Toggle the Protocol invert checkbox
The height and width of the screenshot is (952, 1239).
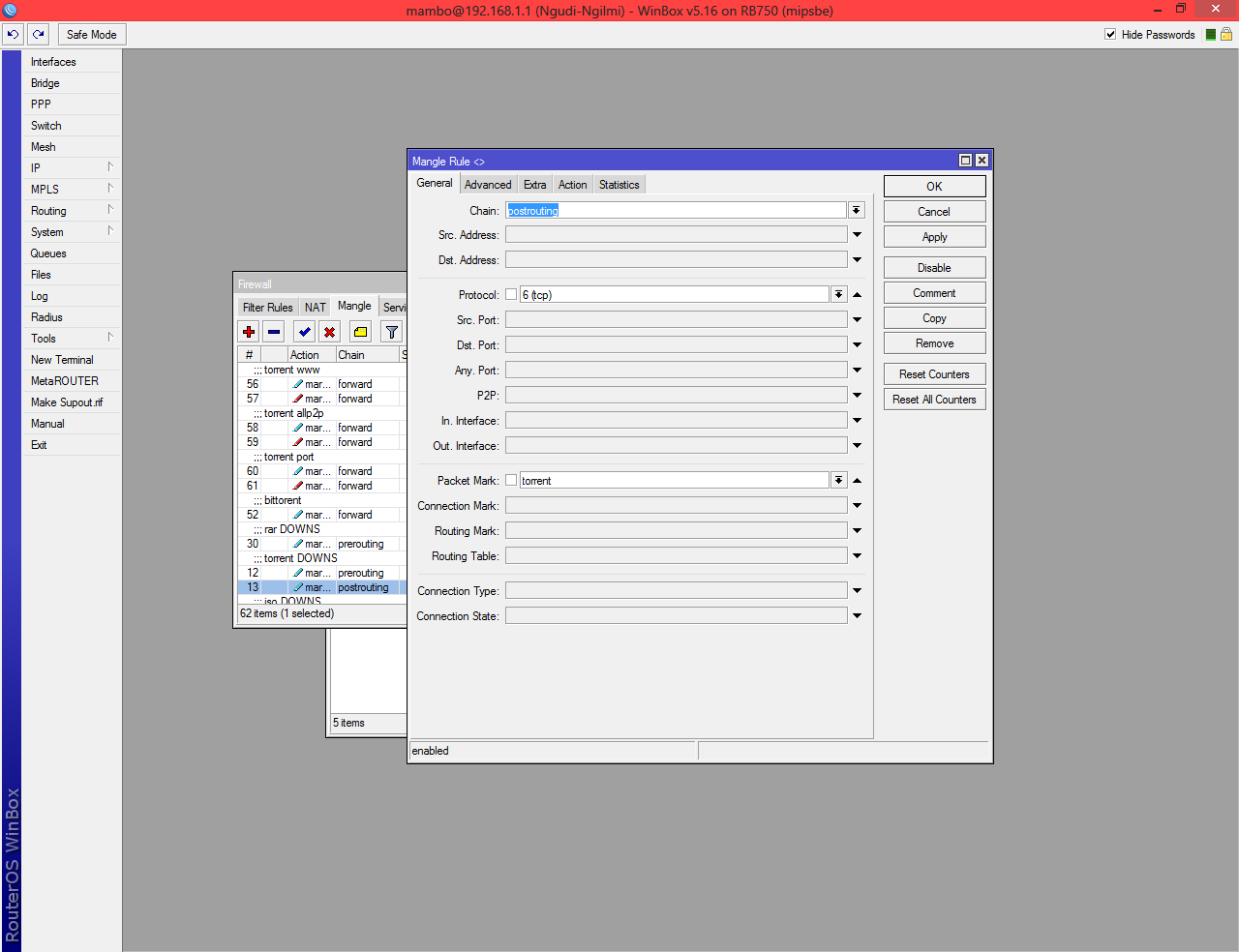(x=511, y=294)
